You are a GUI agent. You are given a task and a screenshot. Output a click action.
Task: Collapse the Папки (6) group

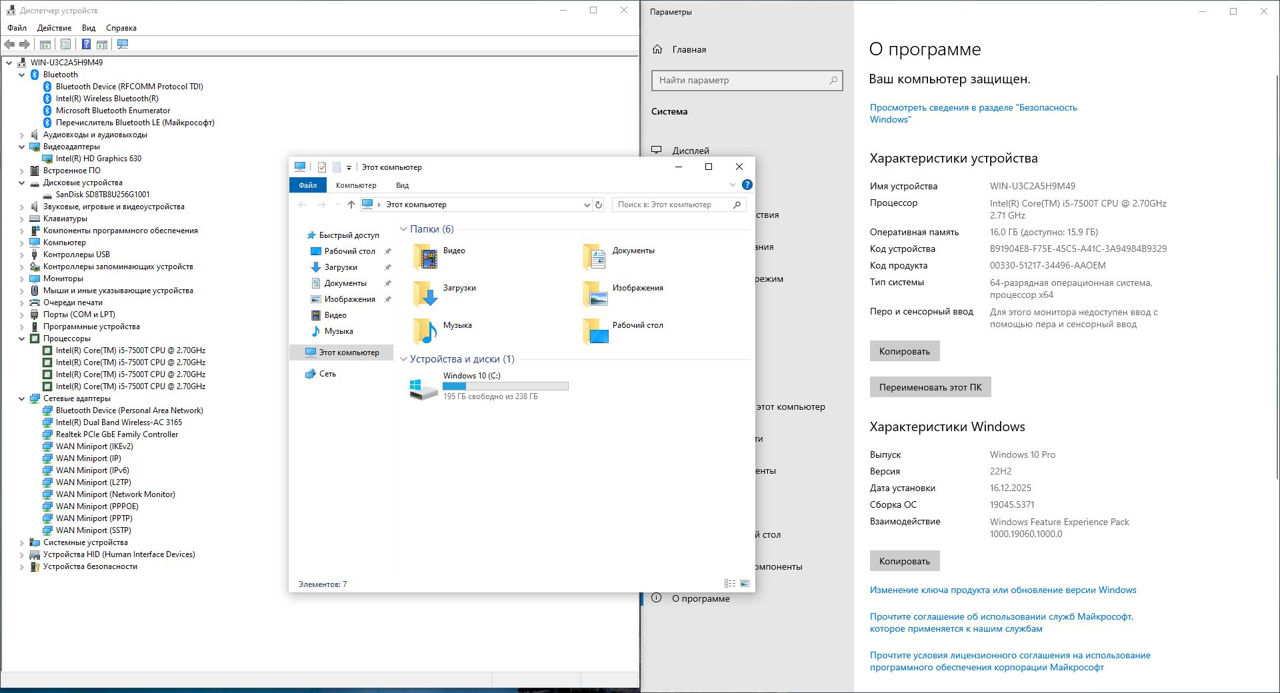(x=403, y=229)
